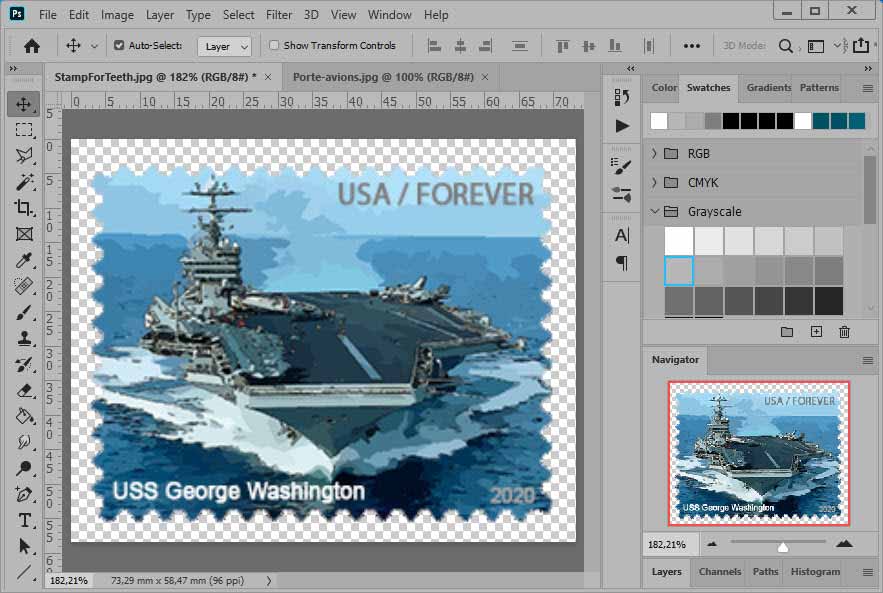
Task: Switch to the Porte-avions.jpg document tab
Action: click(x=383, y=77)
